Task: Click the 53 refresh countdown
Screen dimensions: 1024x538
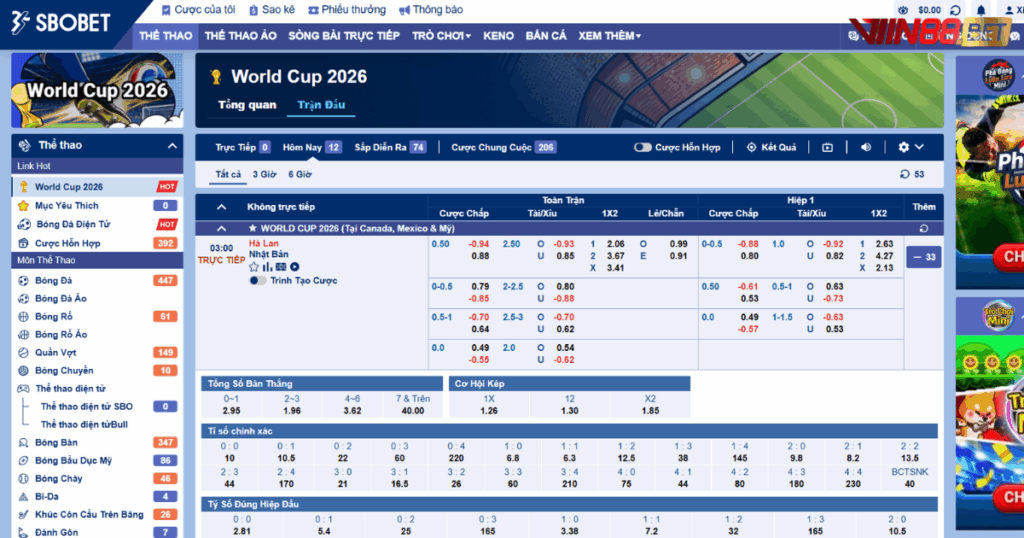Action: 912,174
